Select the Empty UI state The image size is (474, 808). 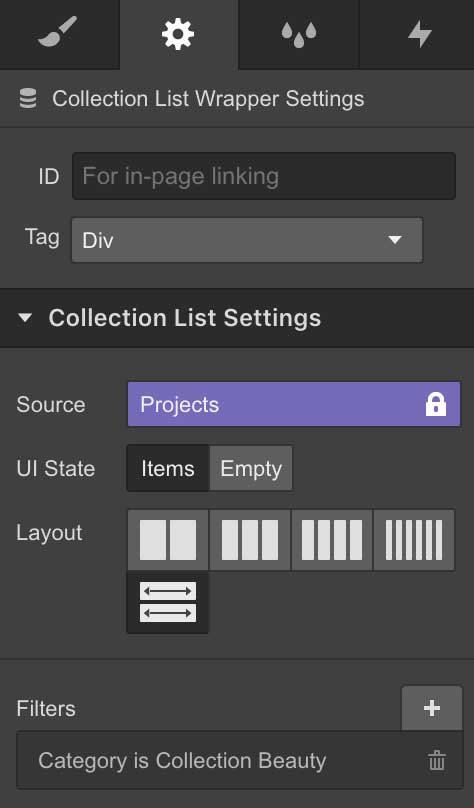point(251,468)
